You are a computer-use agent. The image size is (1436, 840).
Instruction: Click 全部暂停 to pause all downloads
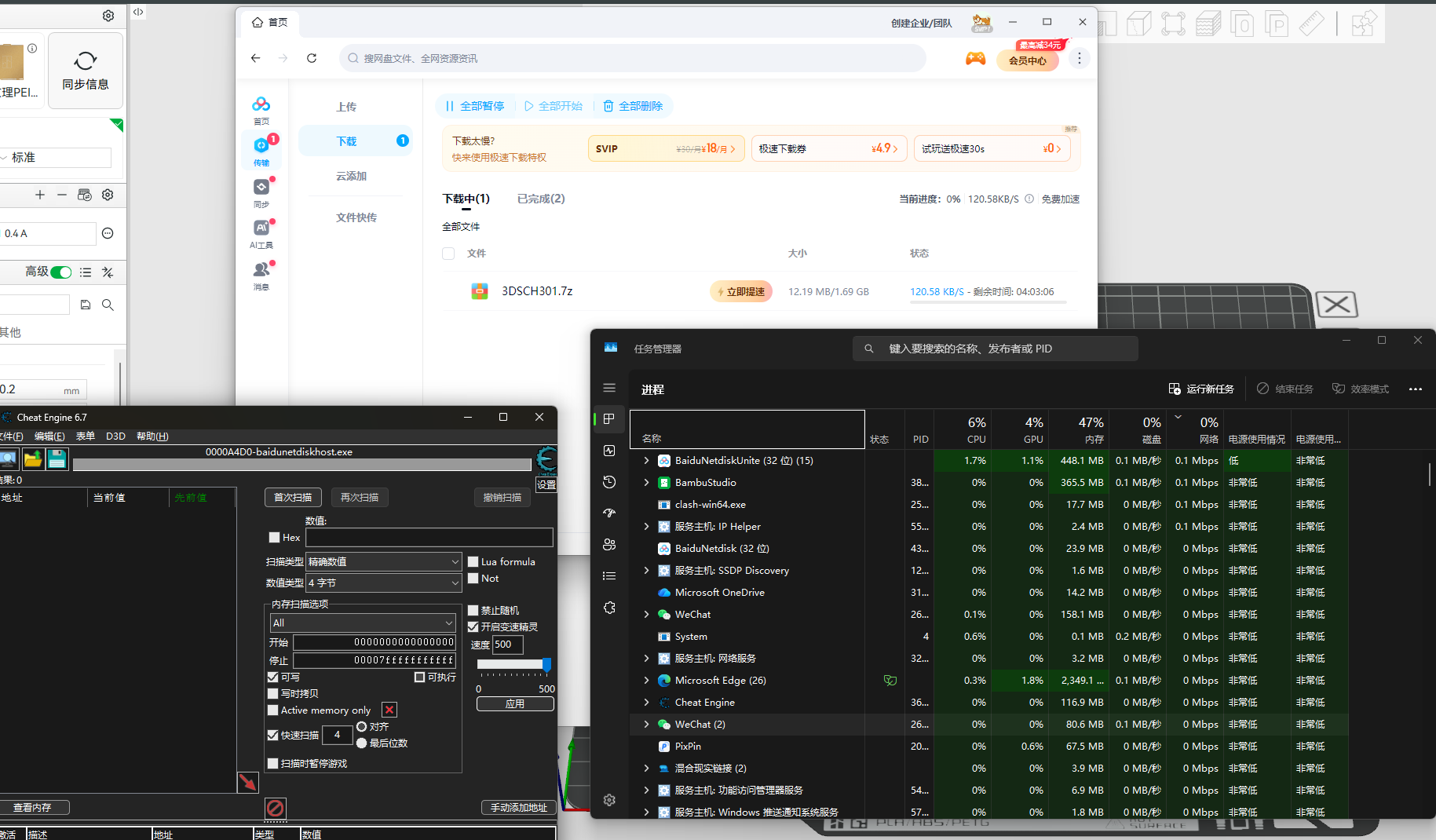tap(475, 106)
